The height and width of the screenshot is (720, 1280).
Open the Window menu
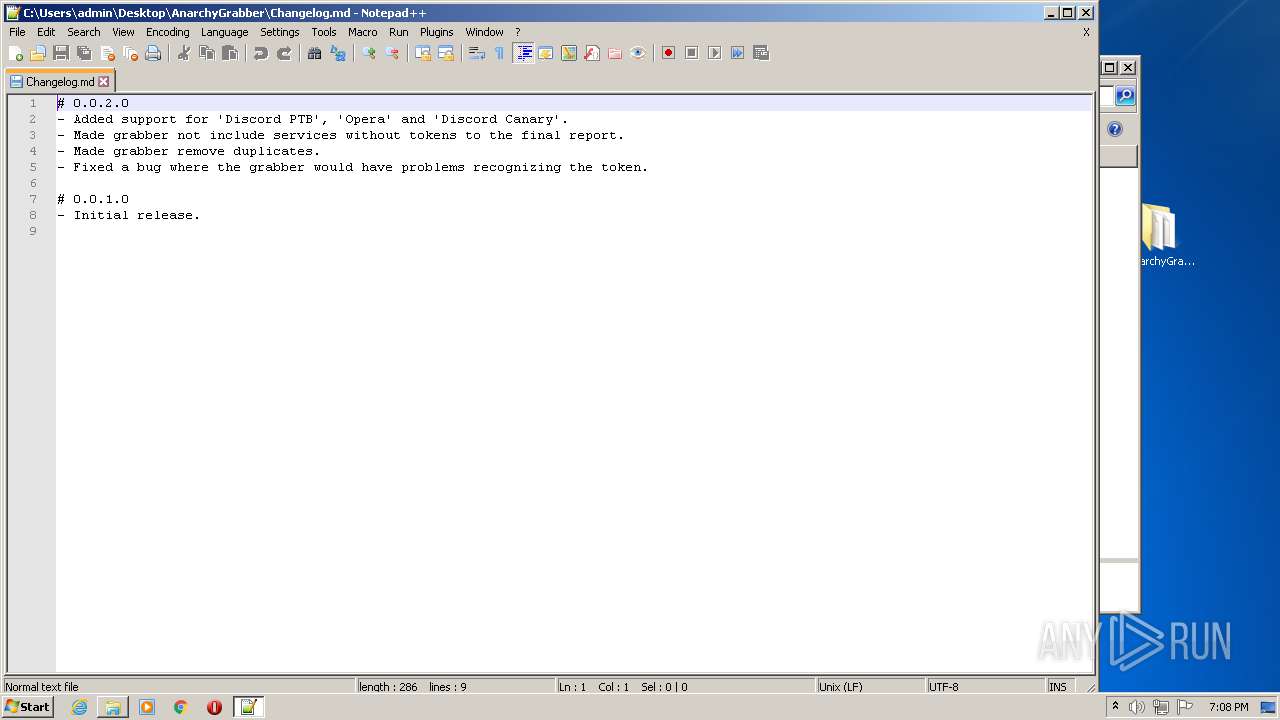tap(485, 32)
